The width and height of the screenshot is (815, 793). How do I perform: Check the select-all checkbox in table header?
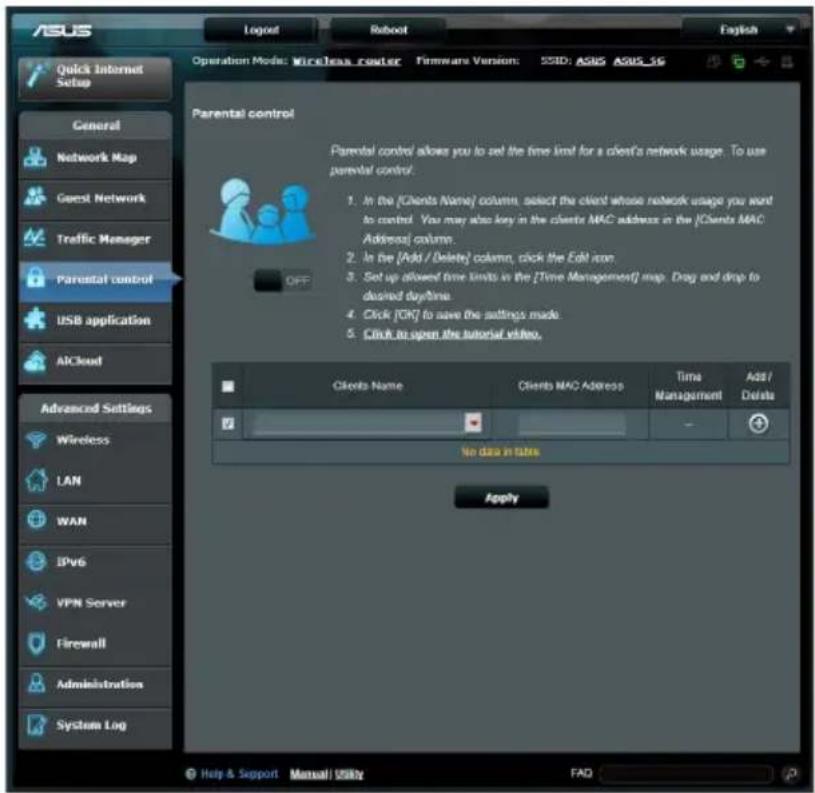tap(228, 386)
